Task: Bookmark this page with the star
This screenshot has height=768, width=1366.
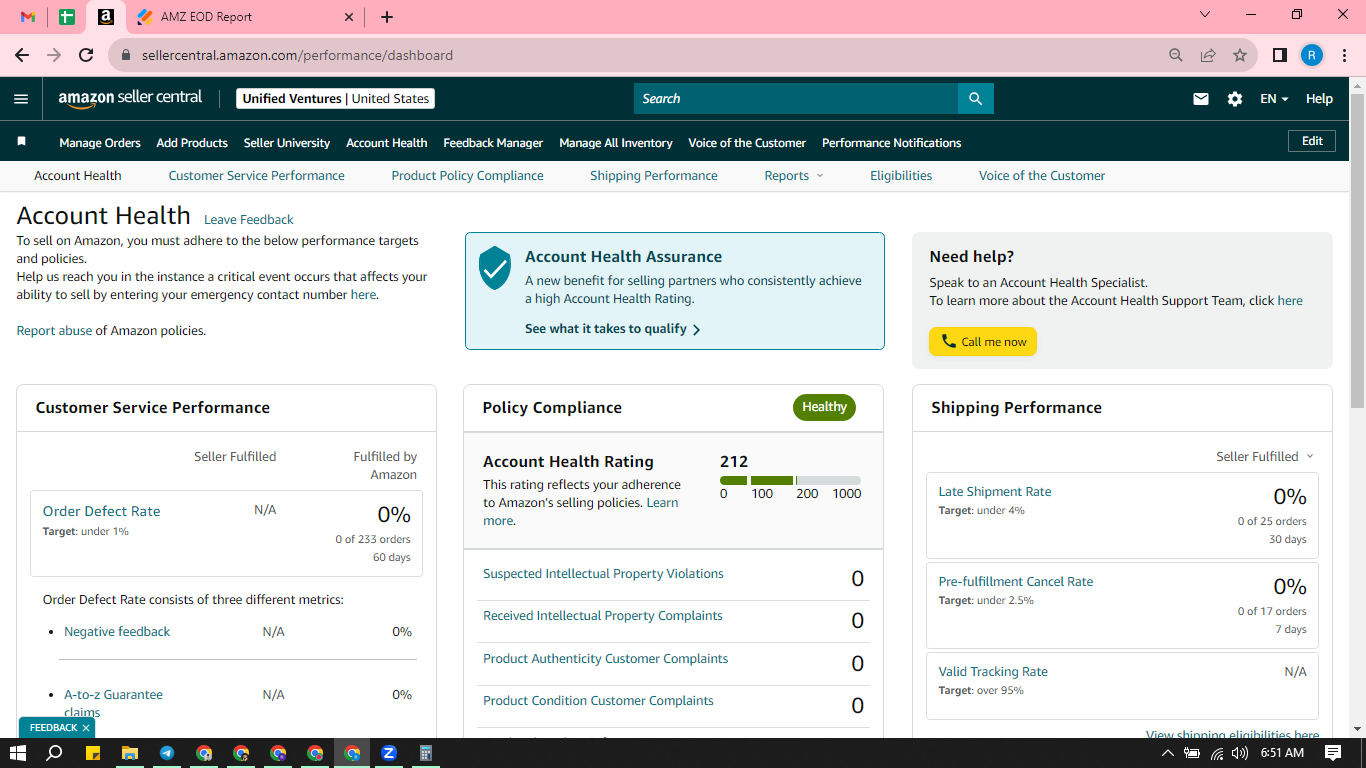Action: (x=1240, y=55)
